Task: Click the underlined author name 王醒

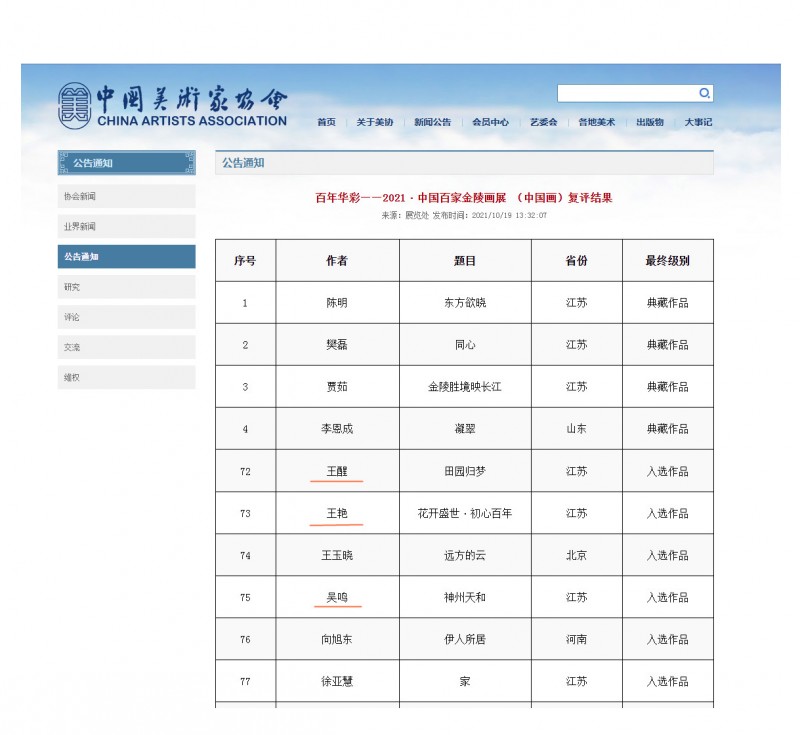Action: [x=337, y=471]
